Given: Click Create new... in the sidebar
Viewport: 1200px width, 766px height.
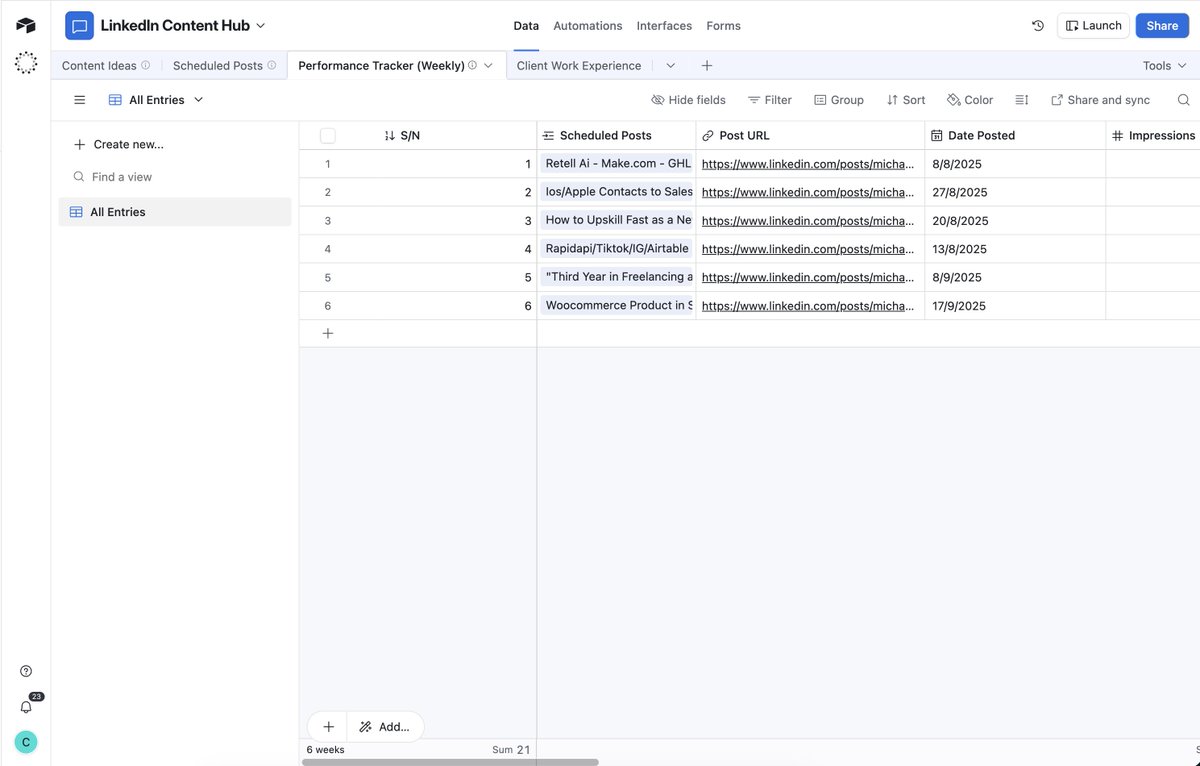Looking at the screenshot, I should pos(119,144).
